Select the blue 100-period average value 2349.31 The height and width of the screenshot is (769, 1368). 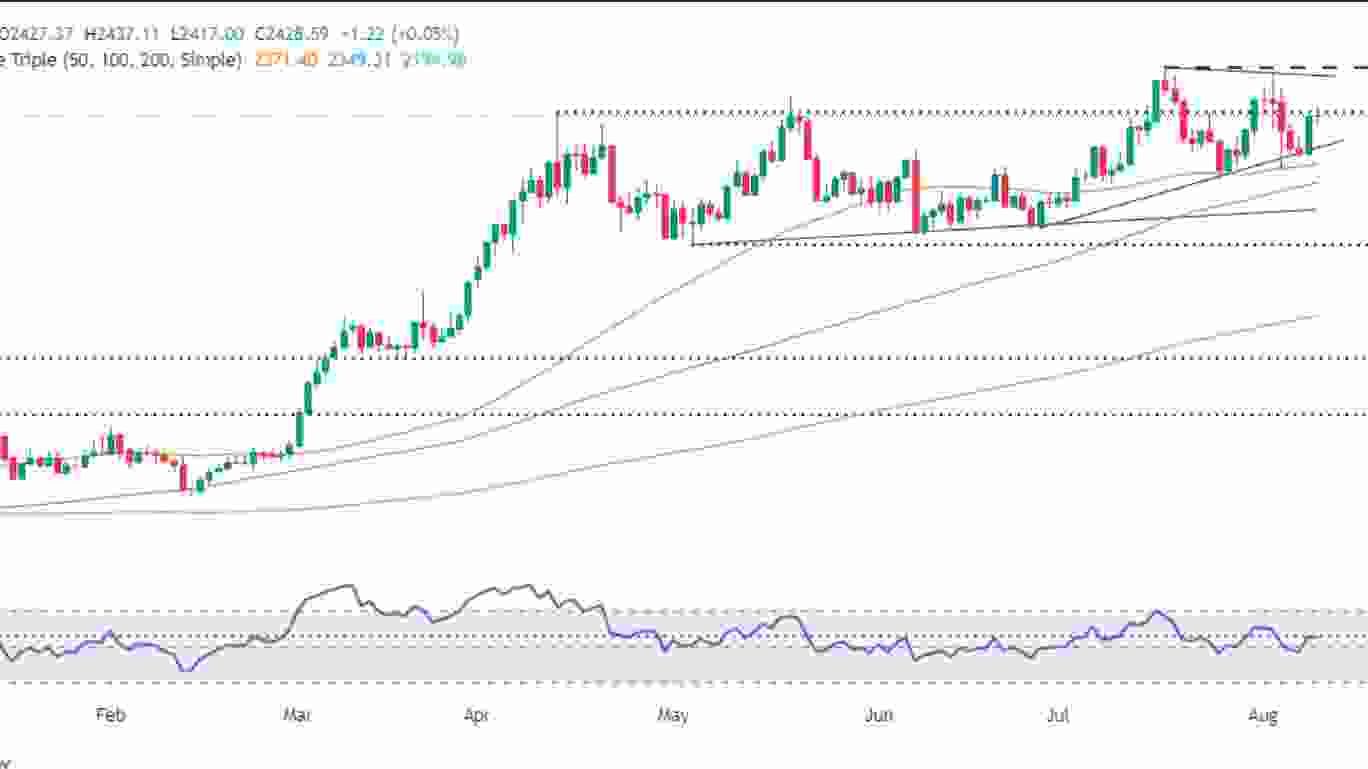[x=363, y=60]
